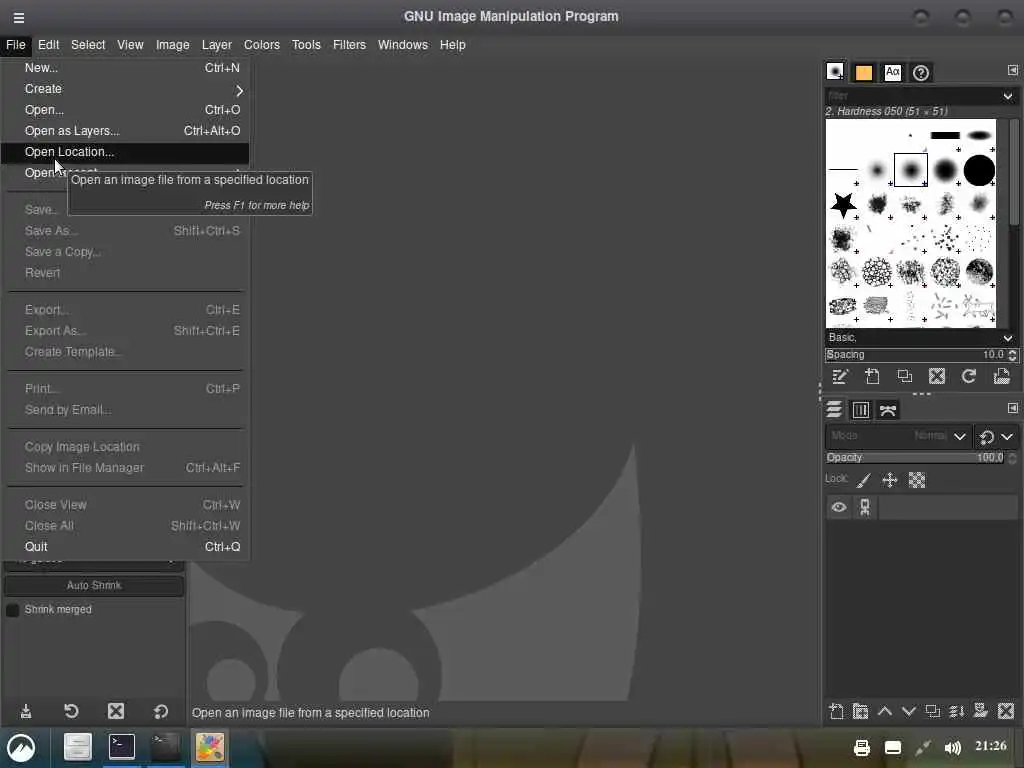
Task: Select the black star brush thumbnail
Action: point(843,204)
